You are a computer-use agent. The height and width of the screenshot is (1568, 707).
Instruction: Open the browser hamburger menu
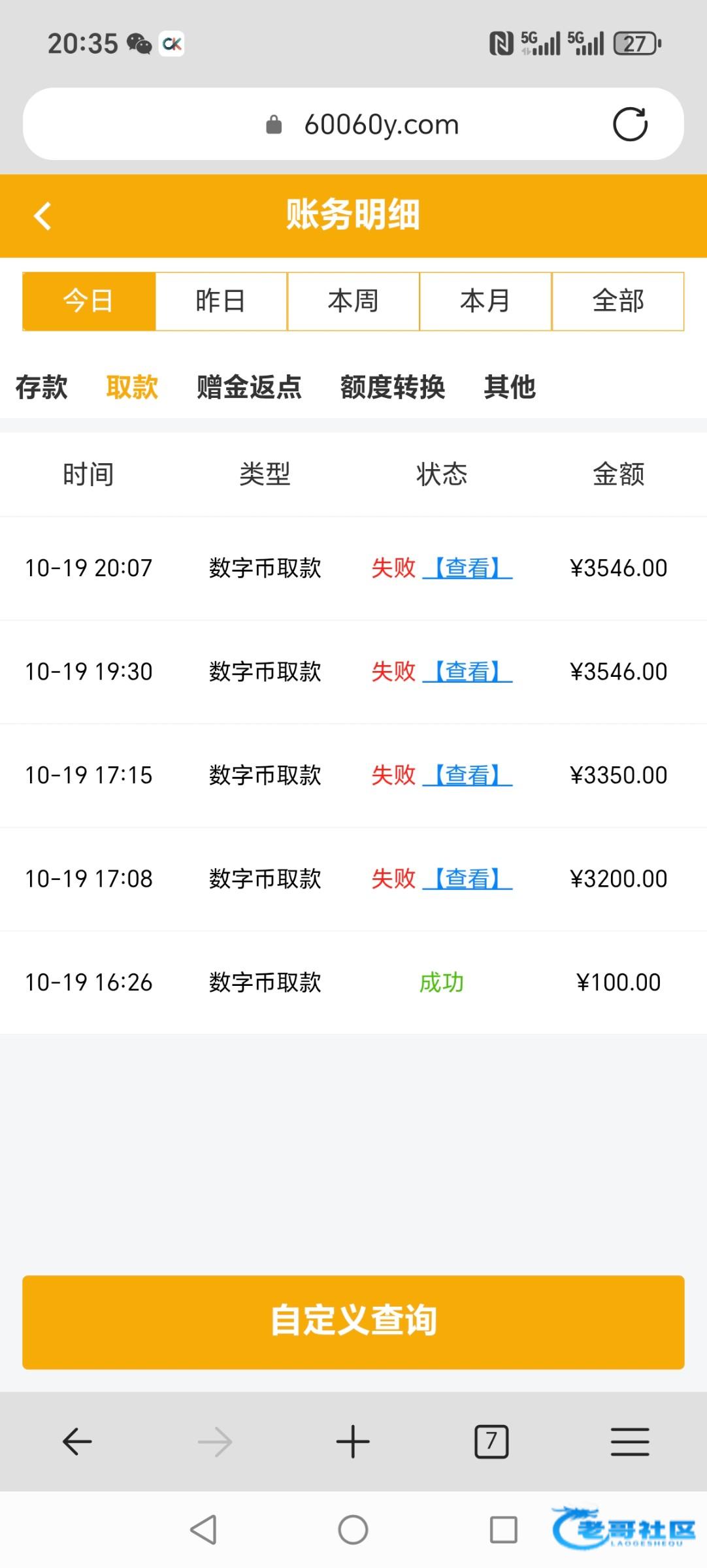(x=630, y=1442)
